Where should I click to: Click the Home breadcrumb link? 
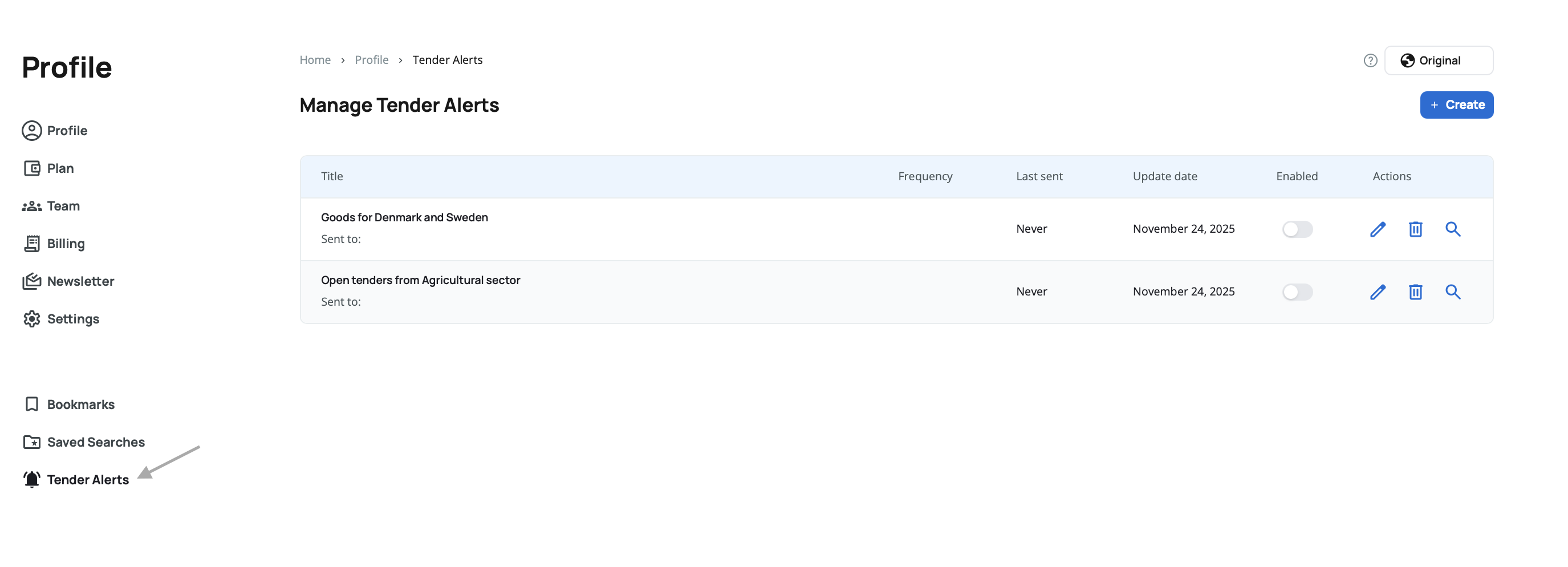tap(315, 60)
